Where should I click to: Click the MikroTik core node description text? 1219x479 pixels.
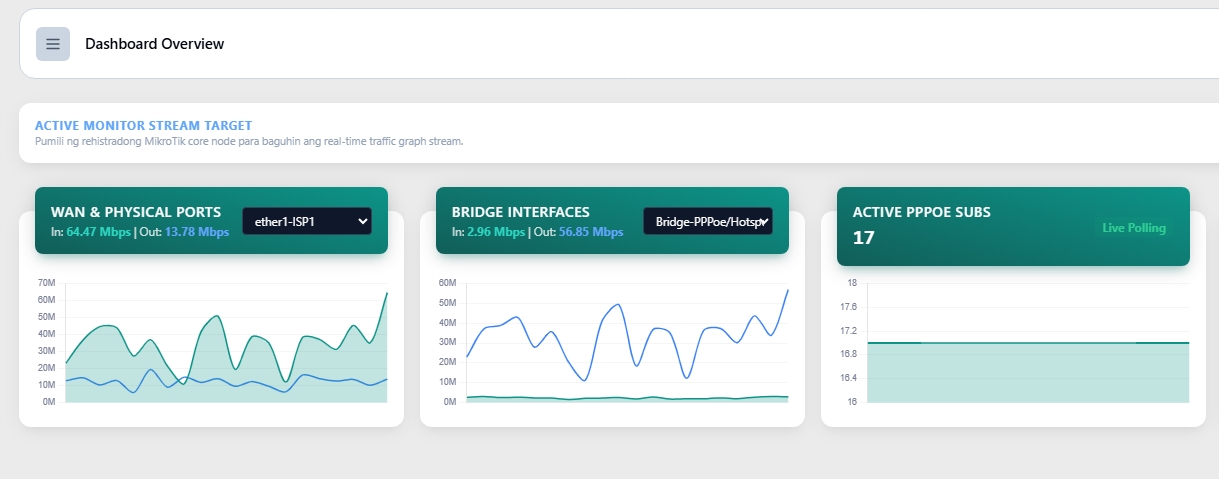tap(249, 142)
